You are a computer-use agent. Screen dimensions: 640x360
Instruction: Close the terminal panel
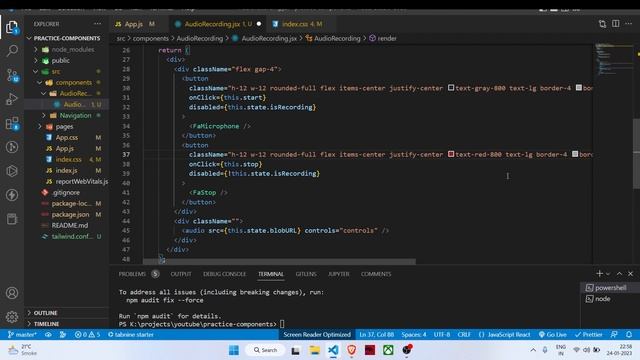(630, 273)
